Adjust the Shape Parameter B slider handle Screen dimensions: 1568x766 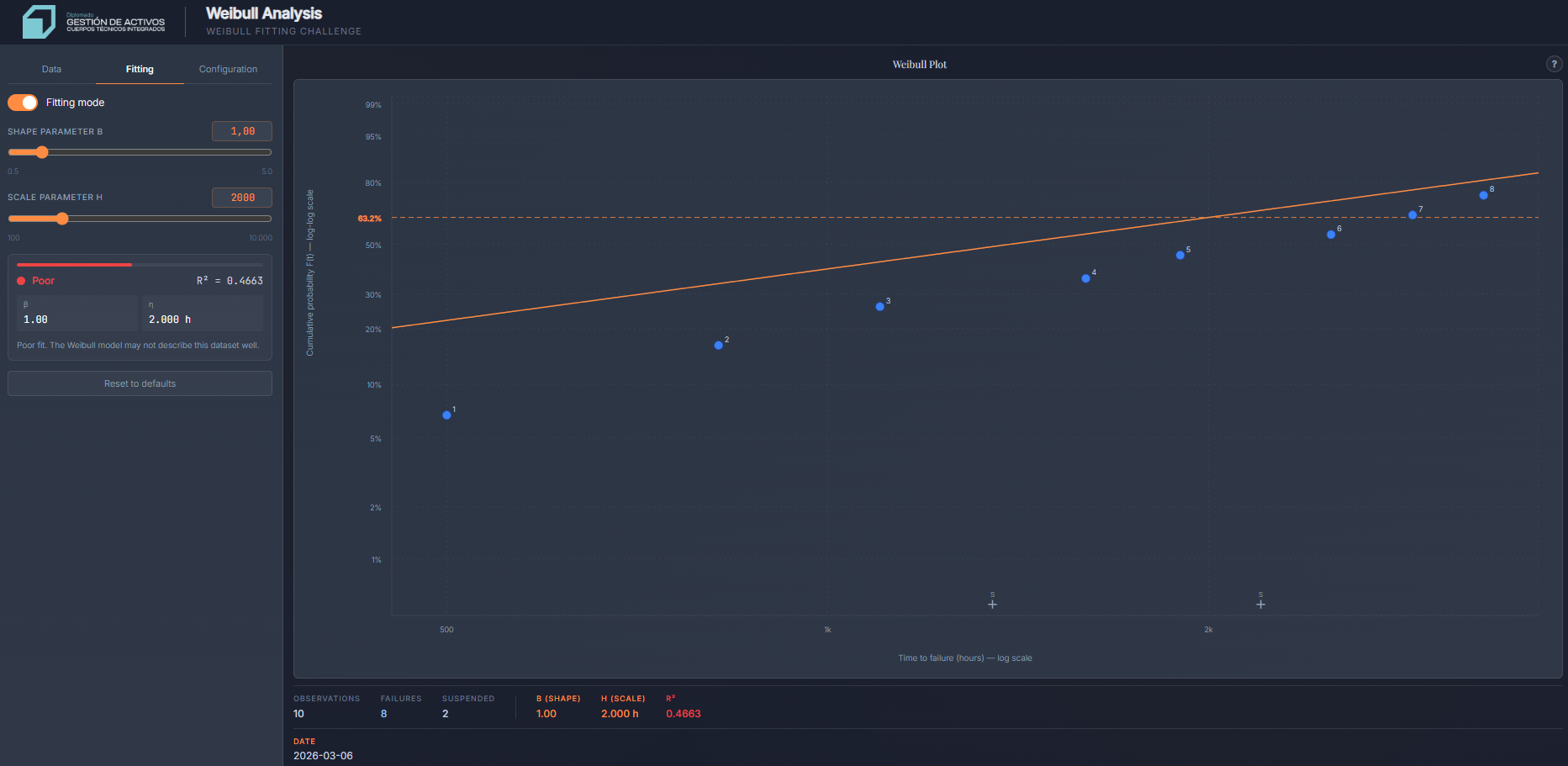[x=42, y=152]
